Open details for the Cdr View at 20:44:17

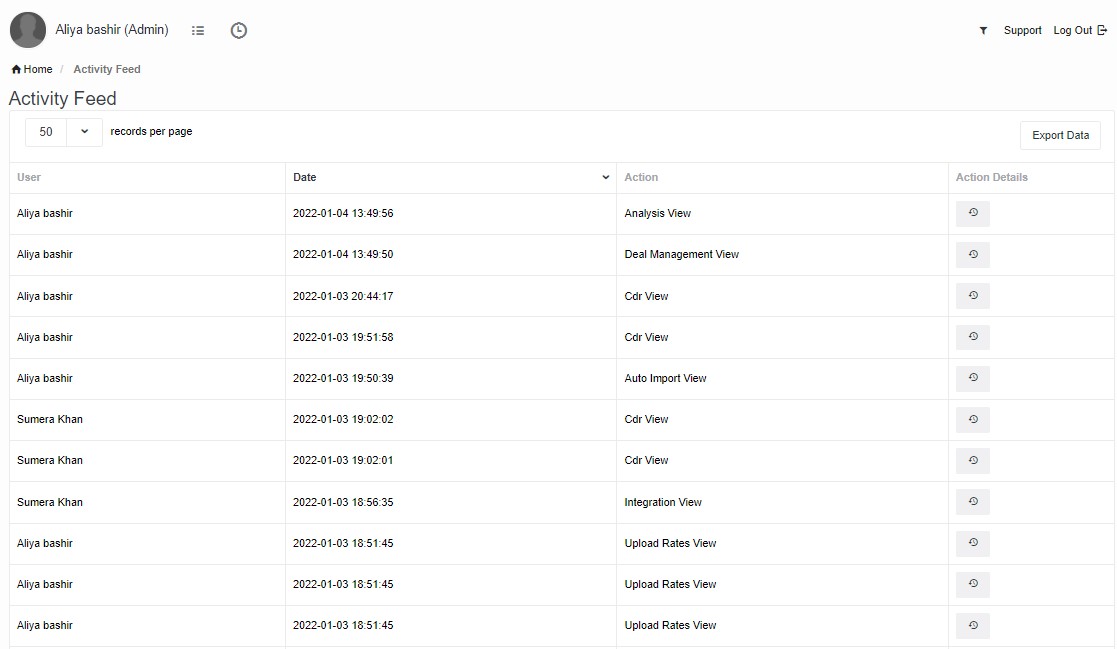pyautogui.click(x=972, y=296)
